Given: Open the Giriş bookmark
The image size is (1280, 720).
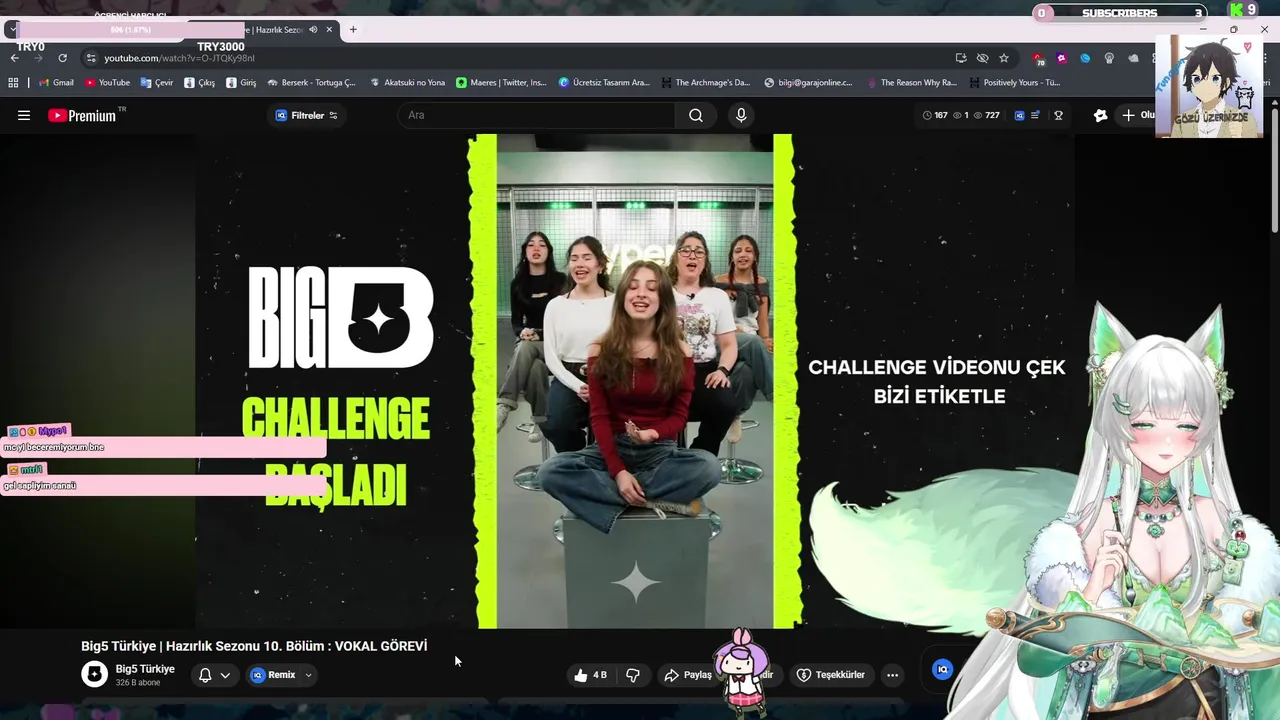Looking at the screenshot, I should click(x=241, y=83).
